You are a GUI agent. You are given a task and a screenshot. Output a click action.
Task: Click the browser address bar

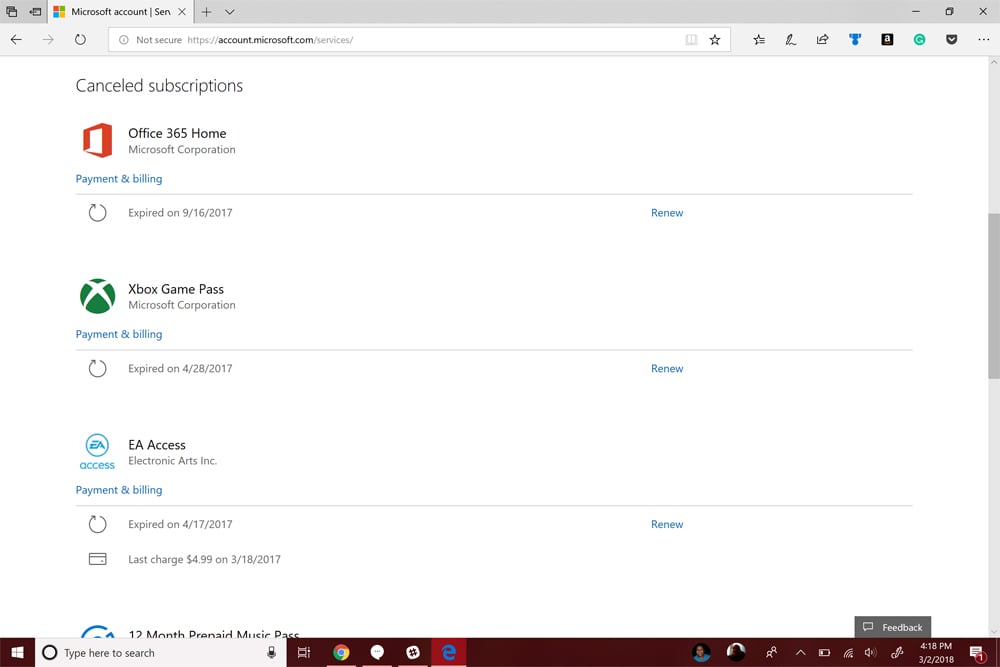[400, 40]
